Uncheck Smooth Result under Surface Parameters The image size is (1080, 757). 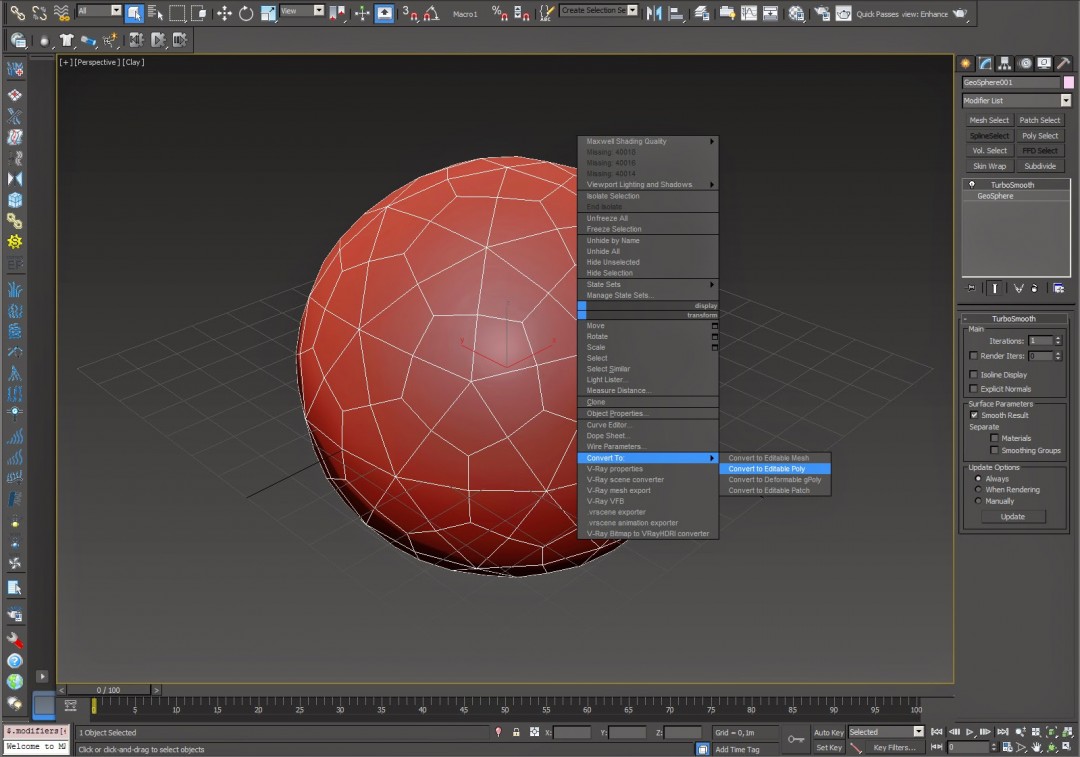[x=974, y=415]
